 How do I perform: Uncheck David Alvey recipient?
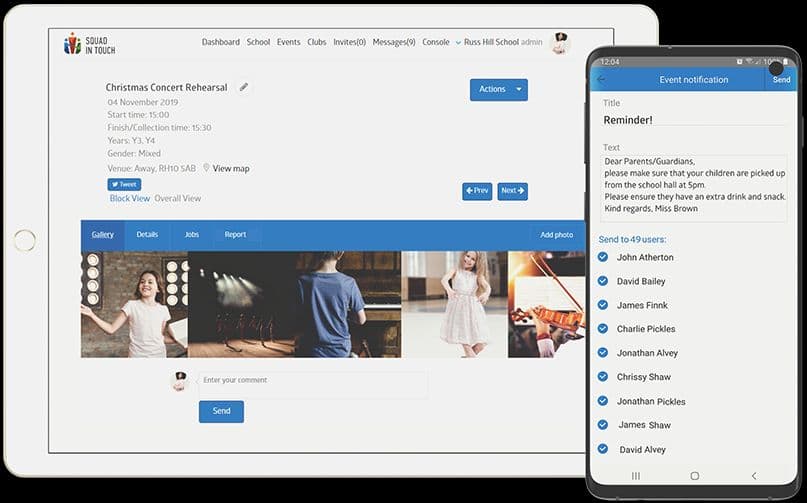click(x=603, y=449)
